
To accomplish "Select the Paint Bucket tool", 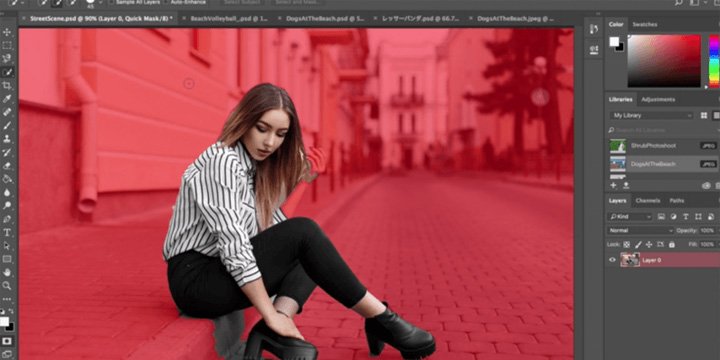I will 7,179.
